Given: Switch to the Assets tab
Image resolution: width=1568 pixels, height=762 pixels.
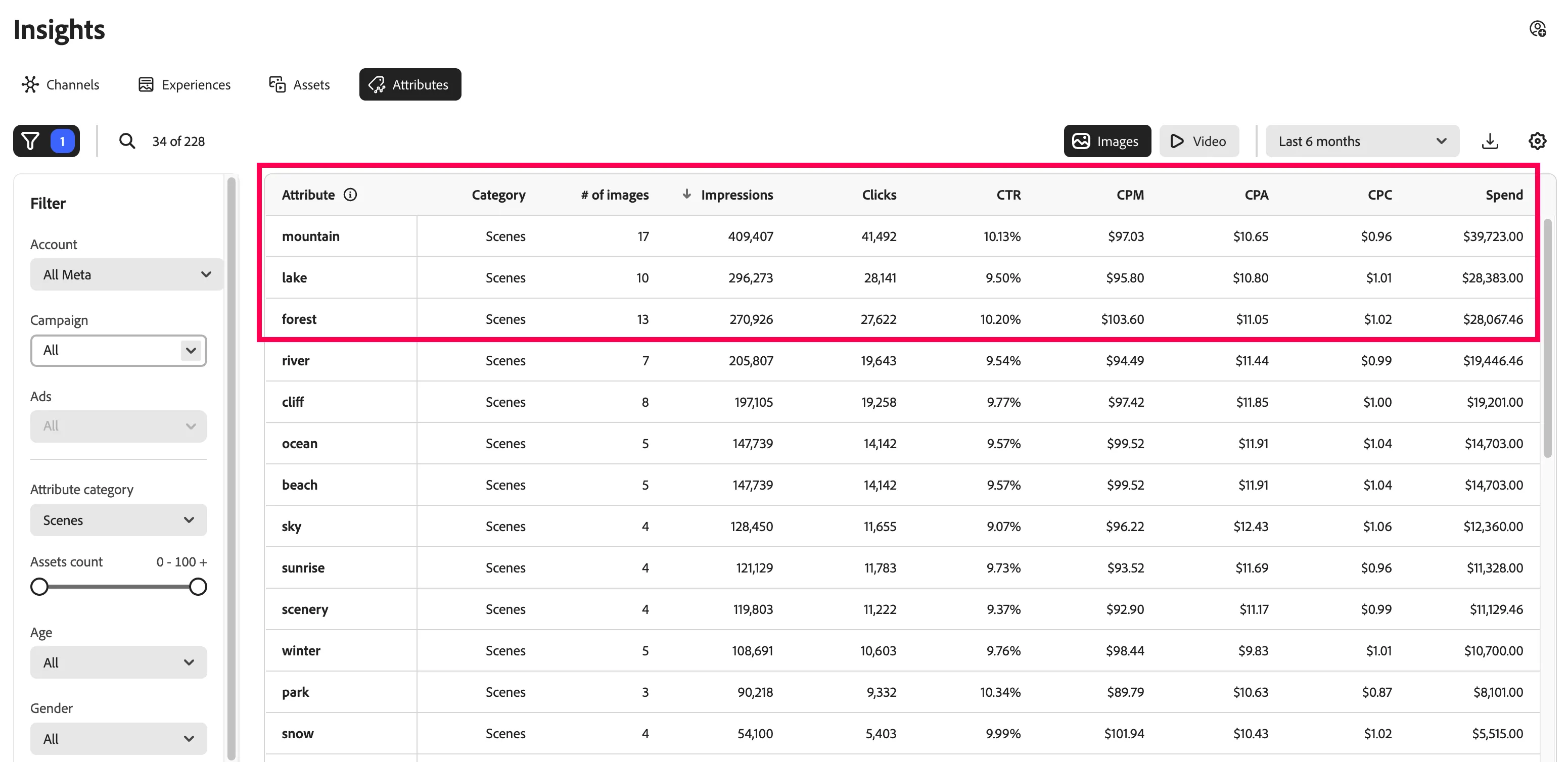Looking at the screenshot, I should tap(299, 84).
